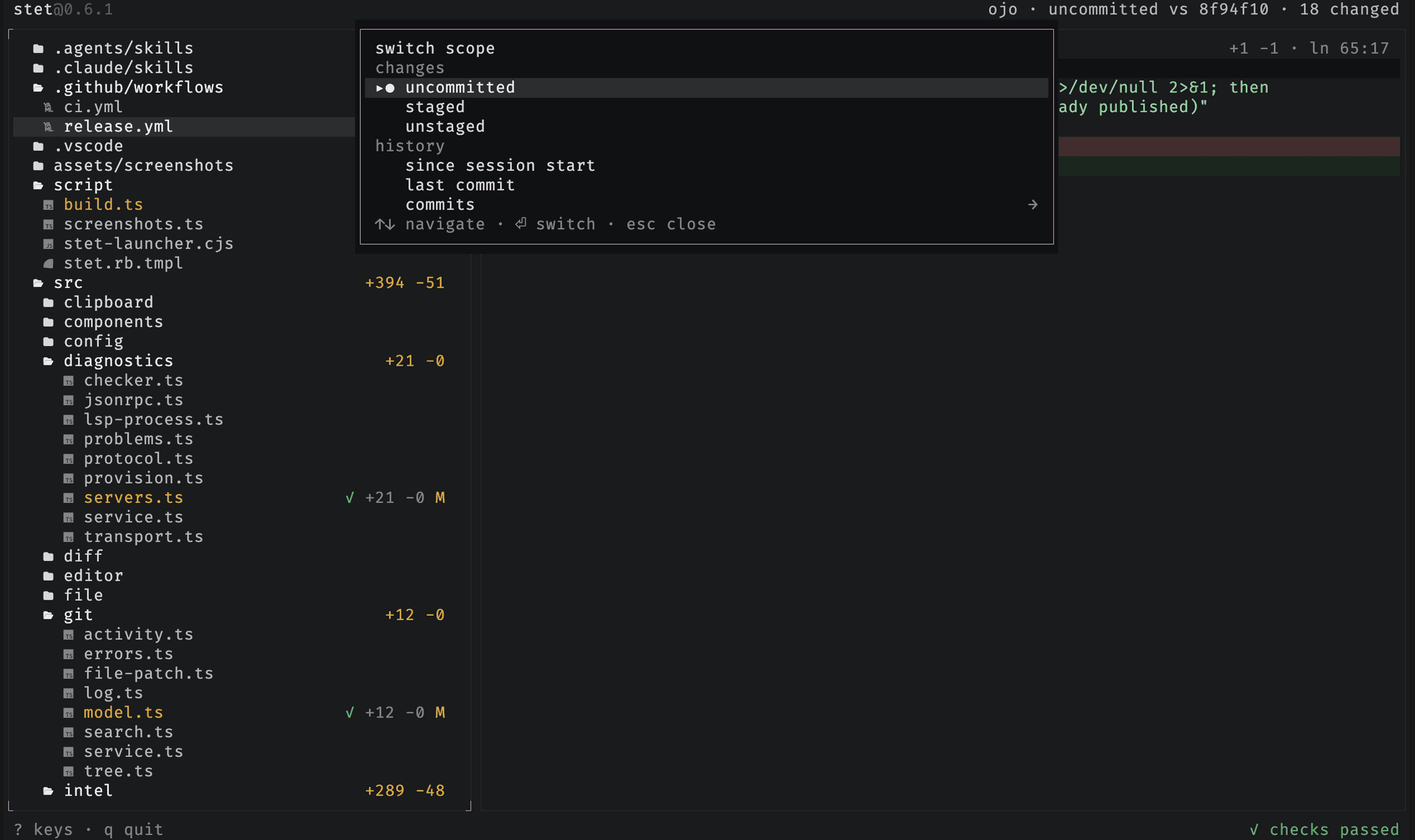Click the build.ts TypeScript icon
This screenshot has height=840, width=1415.
[x=49, y=205]
